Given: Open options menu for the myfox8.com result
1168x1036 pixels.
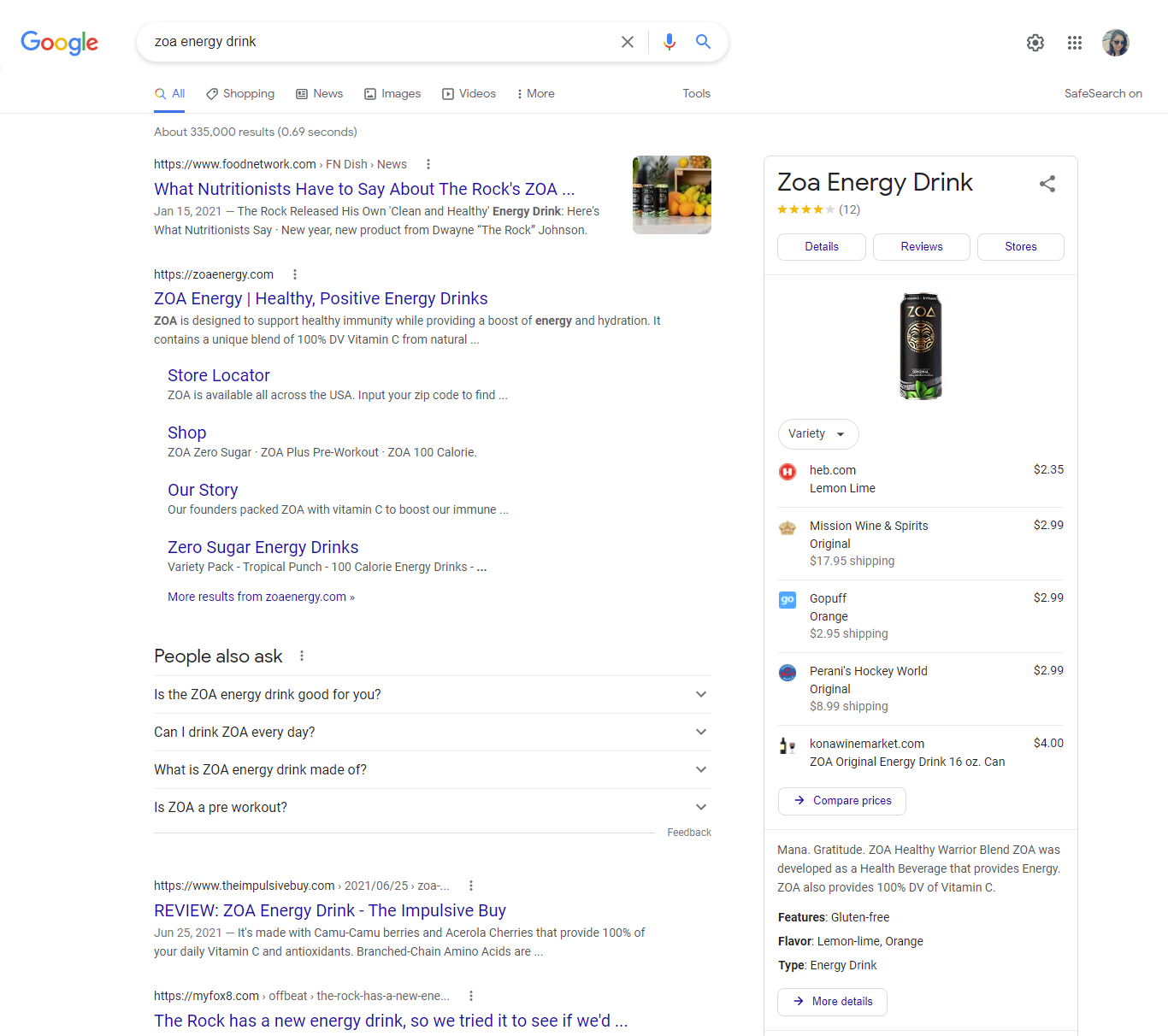Looking at the screenshot, I should pos(471,996).
